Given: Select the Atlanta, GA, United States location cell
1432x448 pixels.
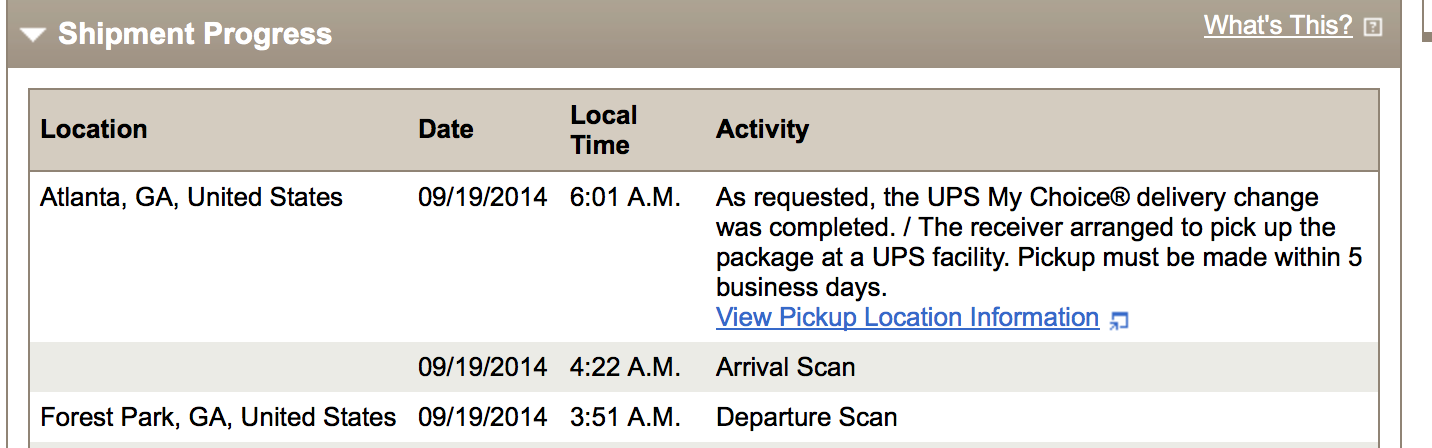Looking at the screenshot, I should pos(191,198).
